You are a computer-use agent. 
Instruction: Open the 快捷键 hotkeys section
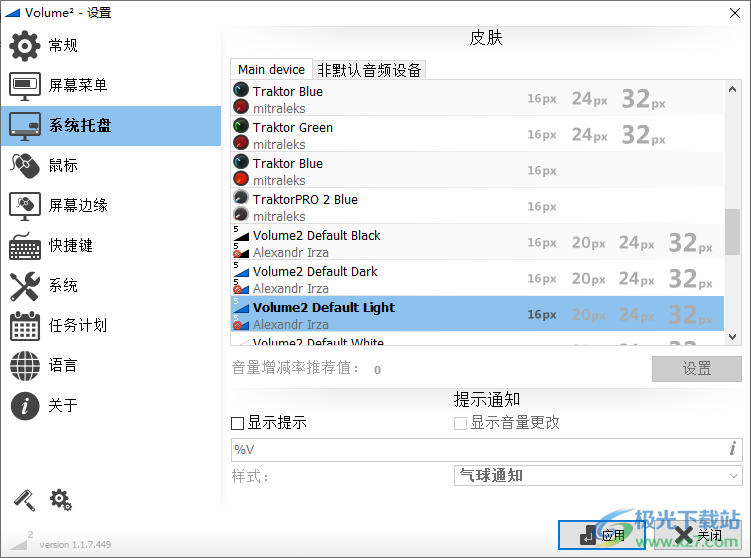coord(70,245)
